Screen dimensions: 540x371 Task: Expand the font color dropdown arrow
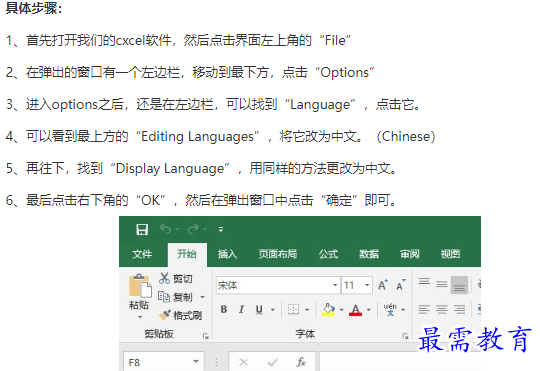point(368,310)
